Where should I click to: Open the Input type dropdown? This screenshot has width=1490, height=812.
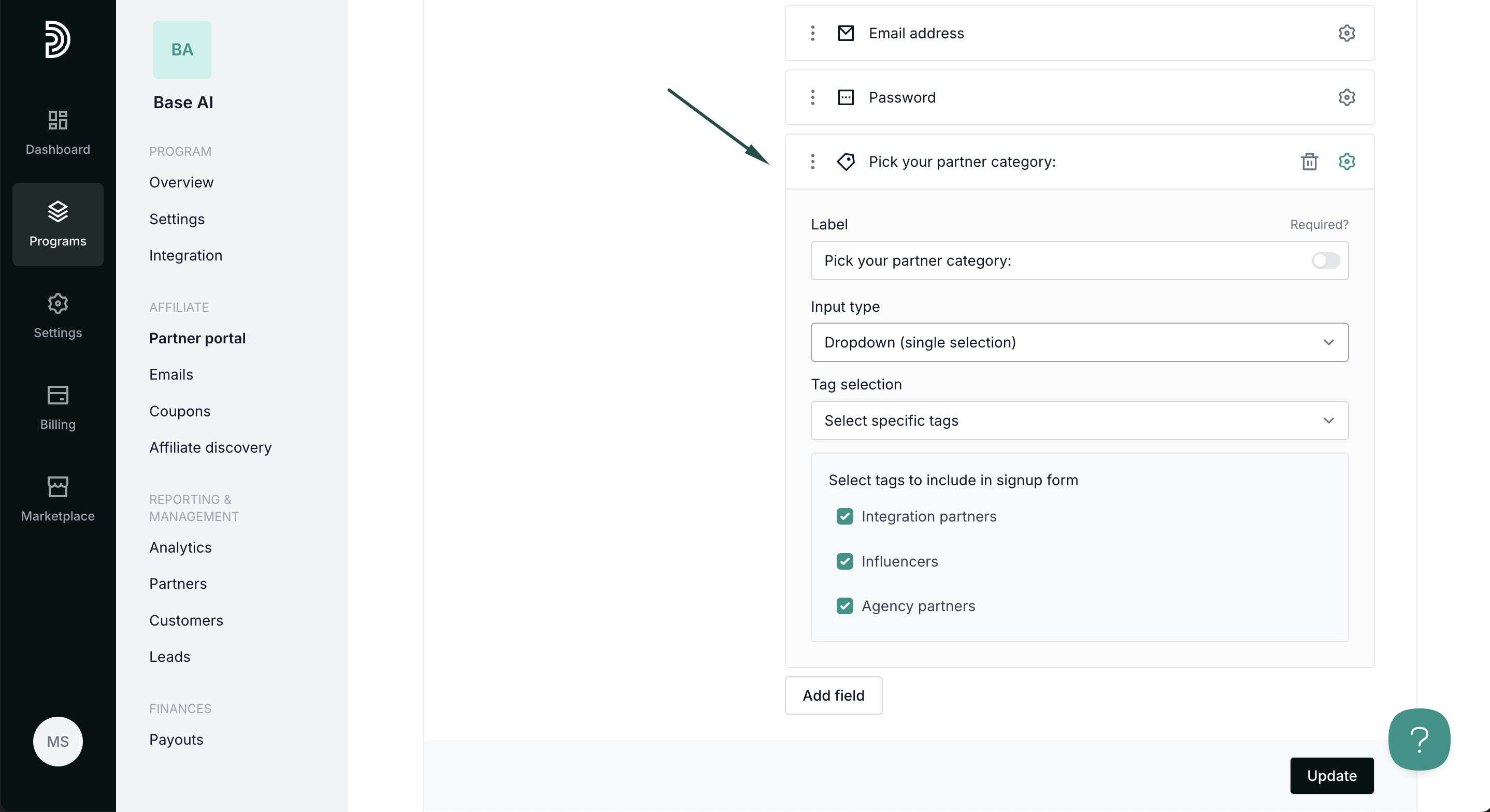pyautogui.click(x=1079, y=342)
